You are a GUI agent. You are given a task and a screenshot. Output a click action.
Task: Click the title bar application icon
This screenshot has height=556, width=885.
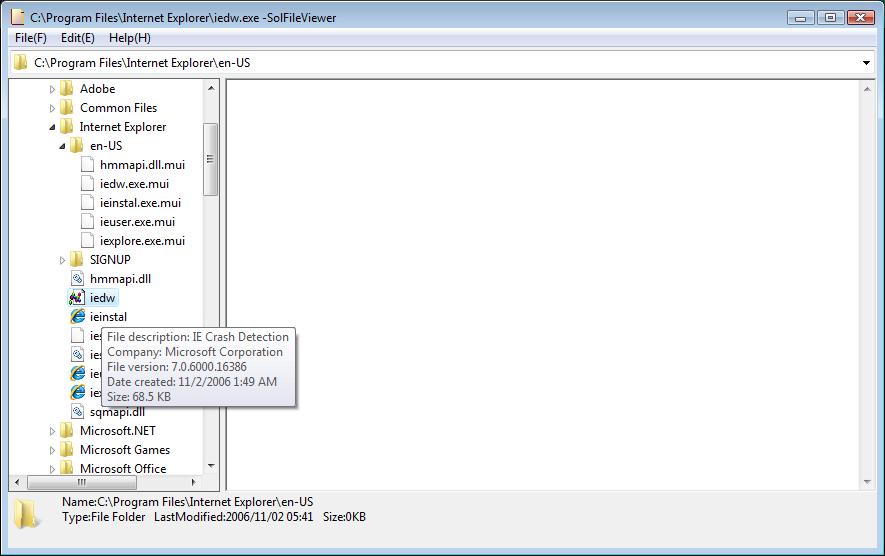tap(18, 17)
